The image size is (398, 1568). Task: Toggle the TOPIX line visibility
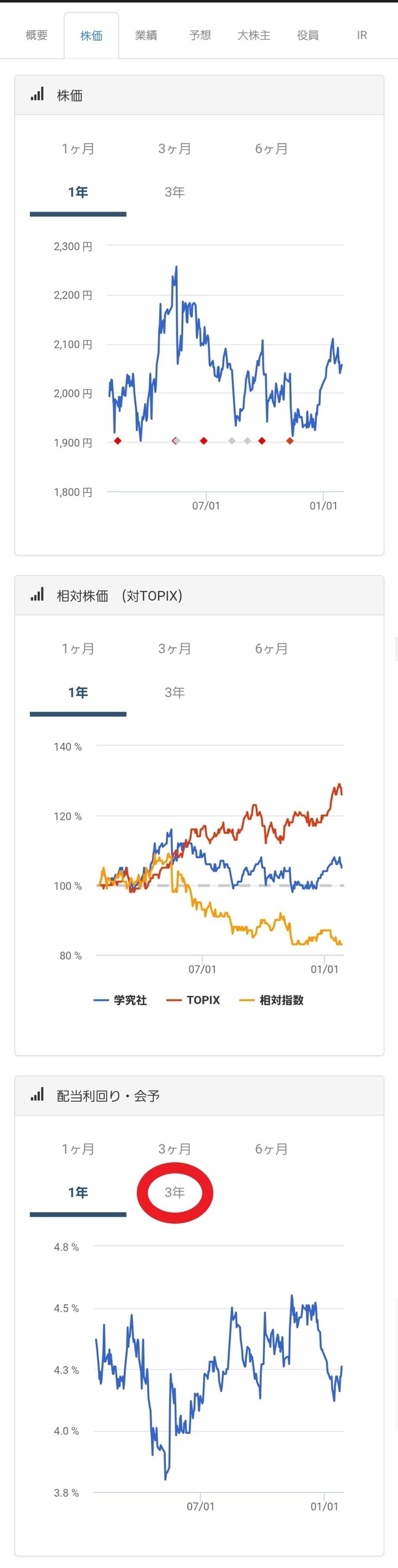click(x=203, y=1000)
